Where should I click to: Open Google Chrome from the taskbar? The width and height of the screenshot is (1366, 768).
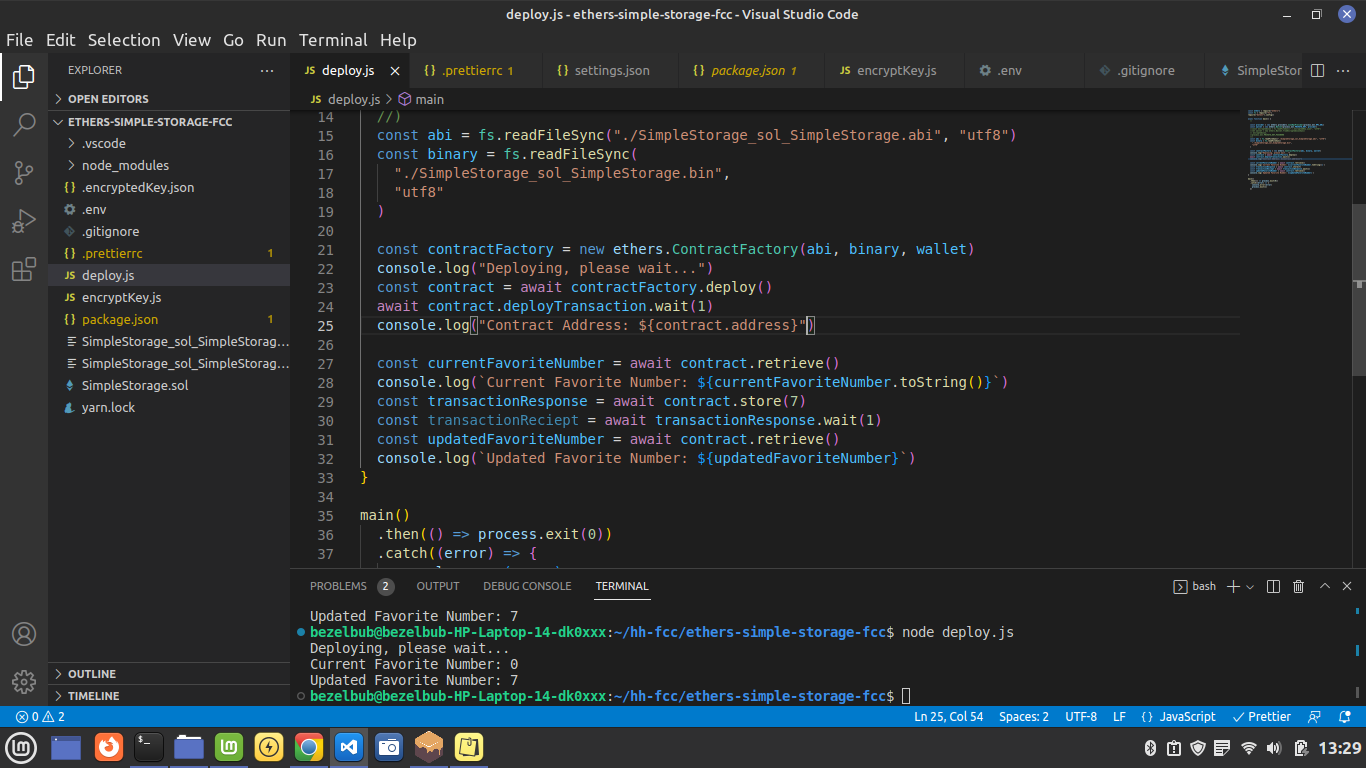tap(308, 747)
